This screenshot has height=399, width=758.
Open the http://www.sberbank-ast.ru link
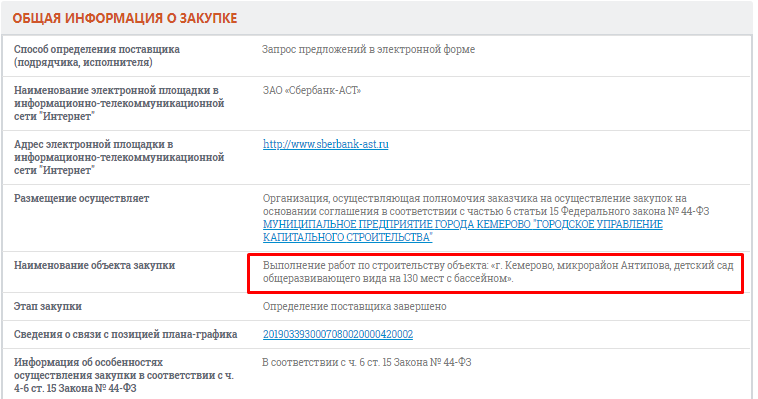coord(325,144)
